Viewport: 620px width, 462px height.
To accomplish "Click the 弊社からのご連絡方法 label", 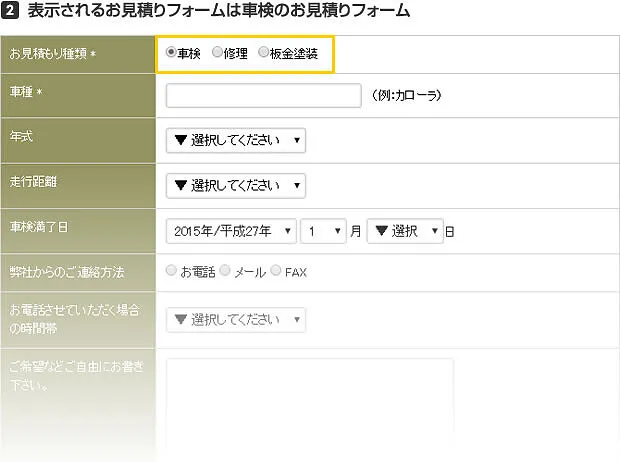I will [67, 272].
